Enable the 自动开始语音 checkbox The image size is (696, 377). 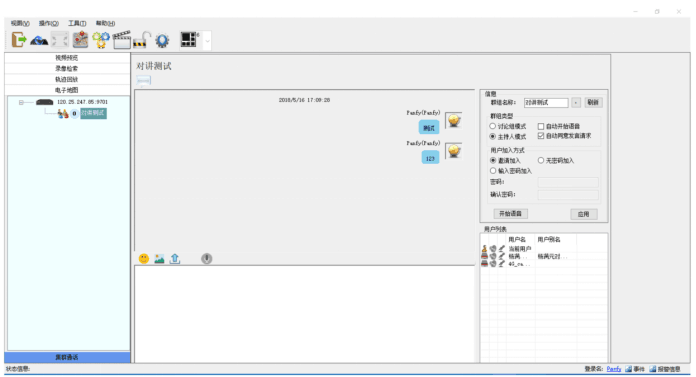click(x=541, y=126)
